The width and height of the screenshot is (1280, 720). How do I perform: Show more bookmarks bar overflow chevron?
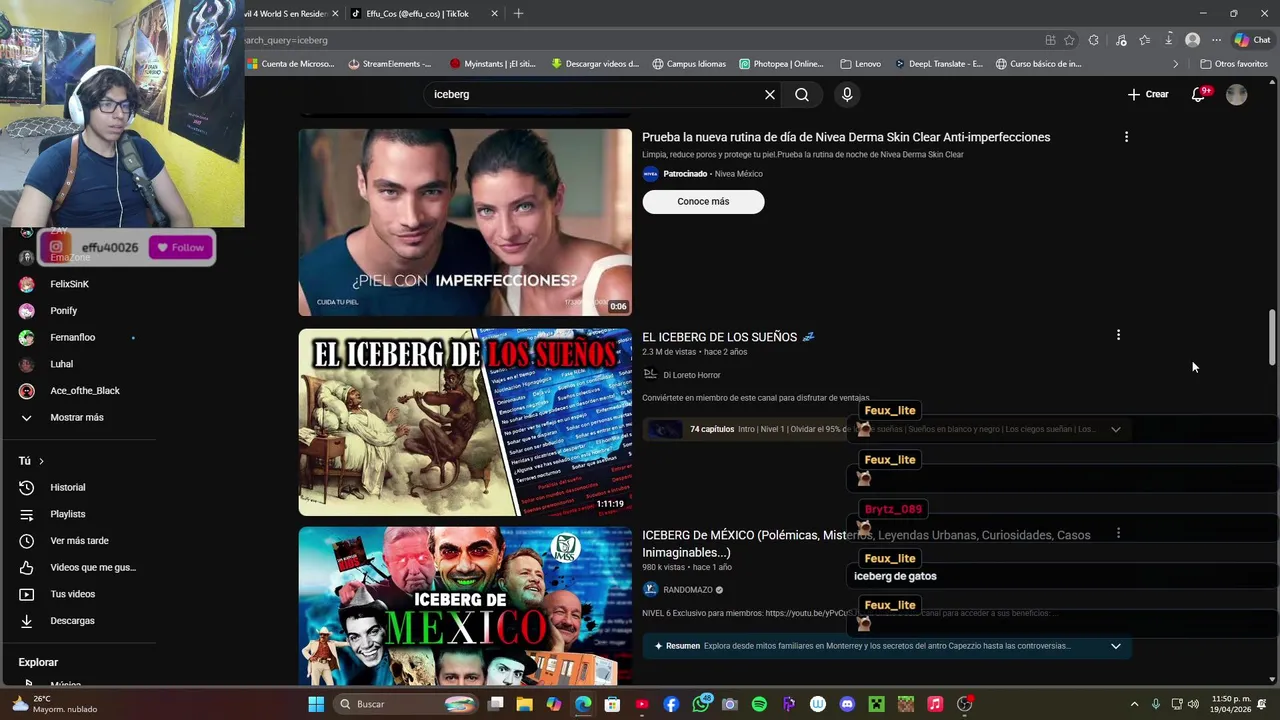tap(1175, 64)
